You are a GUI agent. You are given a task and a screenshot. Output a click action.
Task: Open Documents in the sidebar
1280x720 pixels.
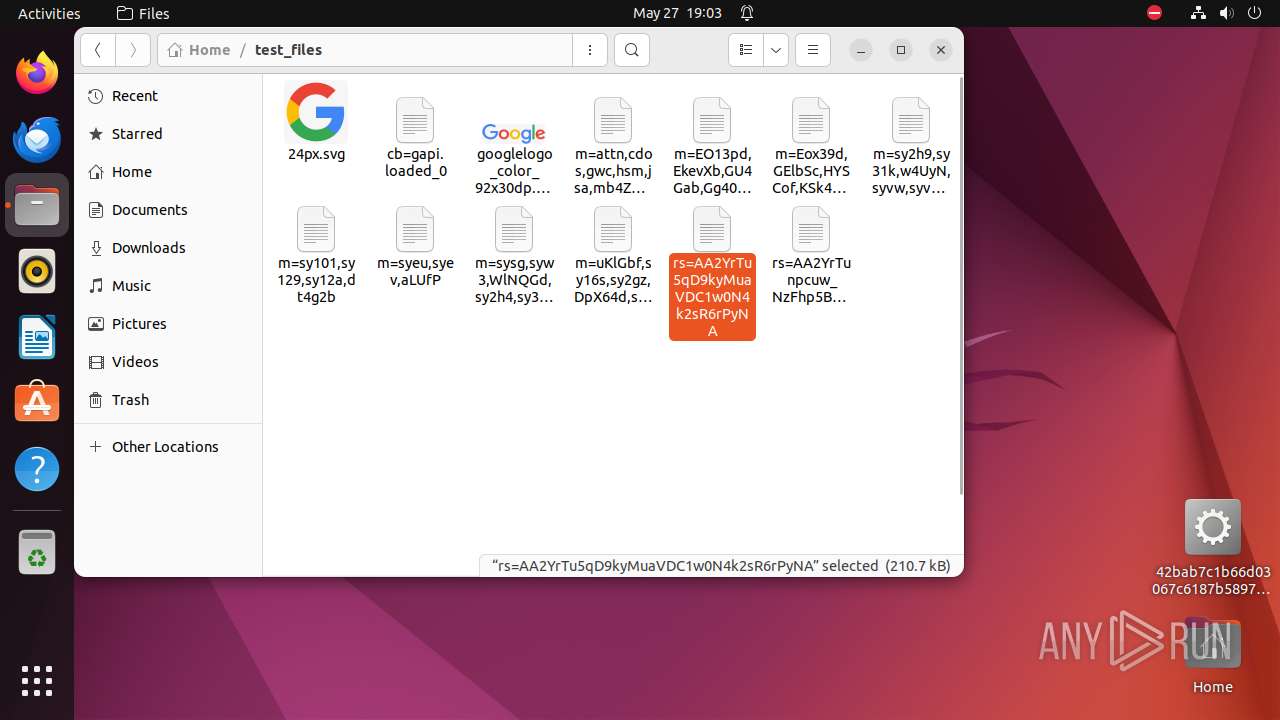[168, 210]
